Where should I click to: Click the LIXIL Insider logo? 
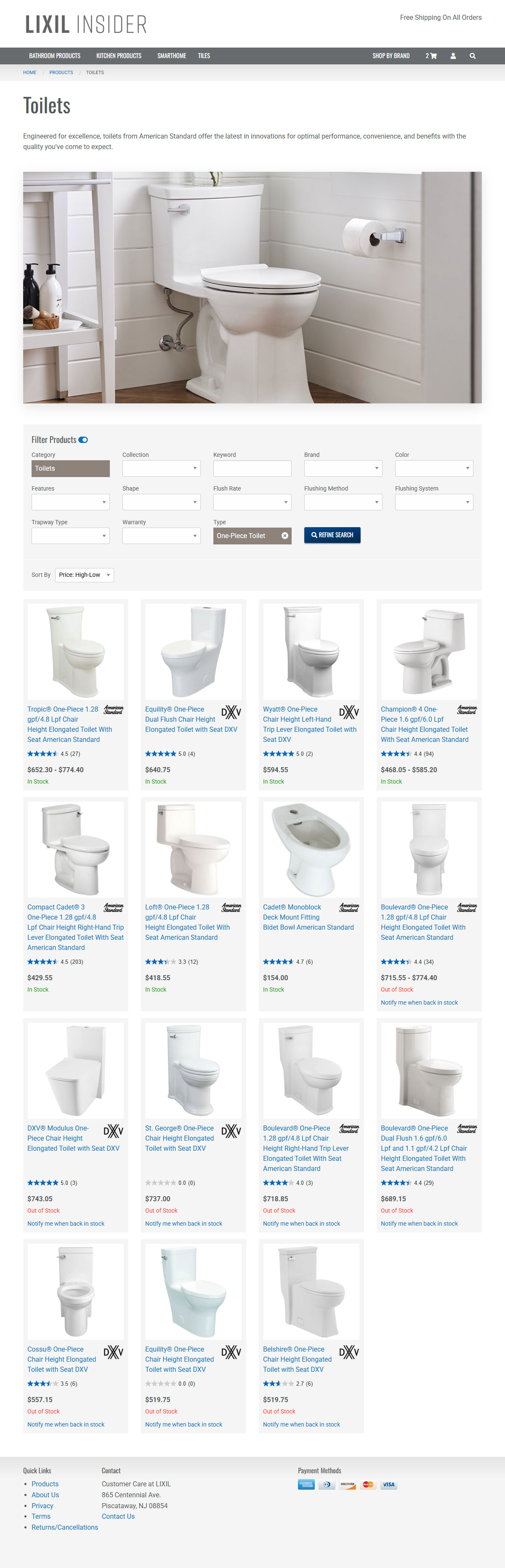click(x=86, y=24)
